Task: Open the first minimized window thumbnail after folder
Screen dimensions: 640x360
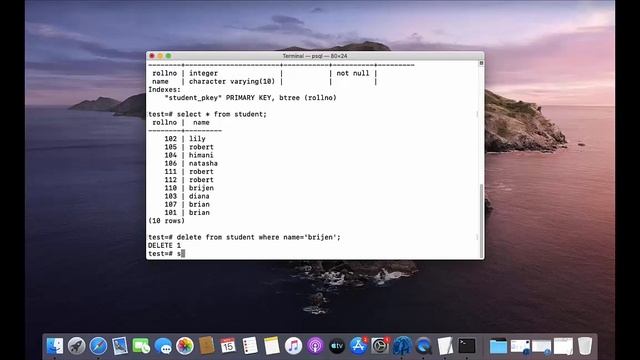Action: 520,347
